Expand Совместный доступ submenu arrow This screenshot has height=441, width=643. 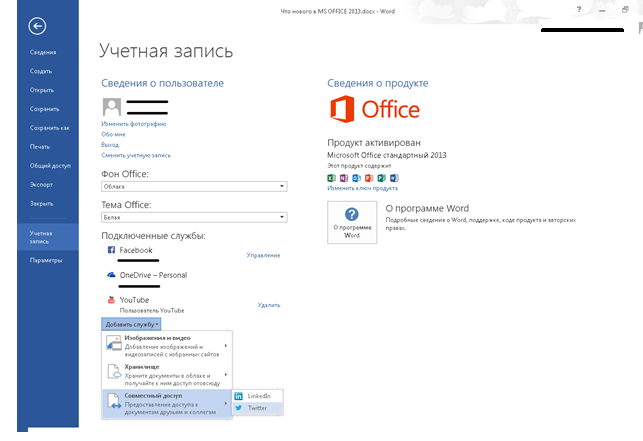click(x=226, y=404)
